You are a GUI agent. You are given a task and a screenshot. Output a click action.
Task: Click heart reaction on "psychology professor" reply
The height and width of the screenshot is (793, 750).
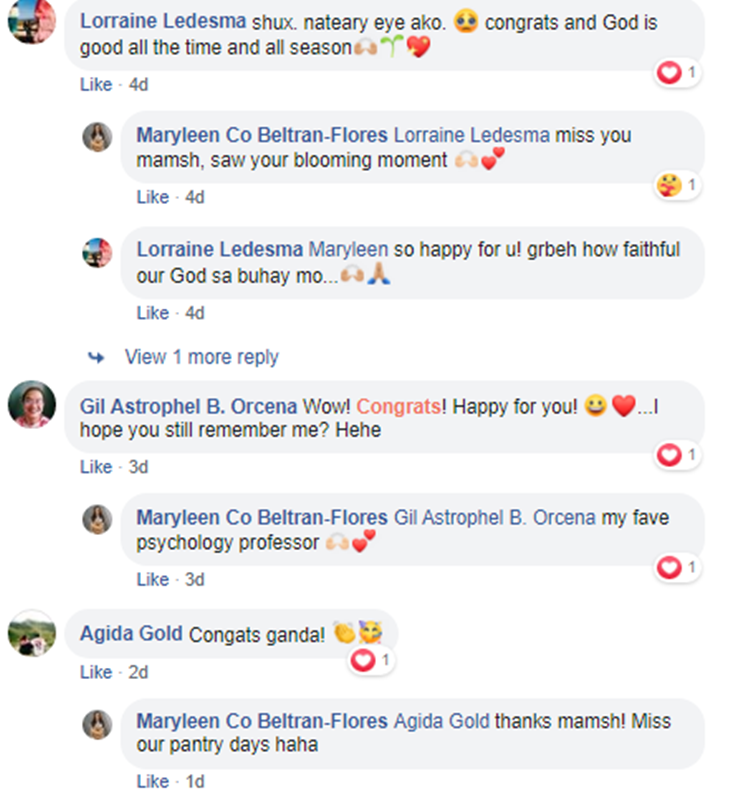click(x=677, y=567)
